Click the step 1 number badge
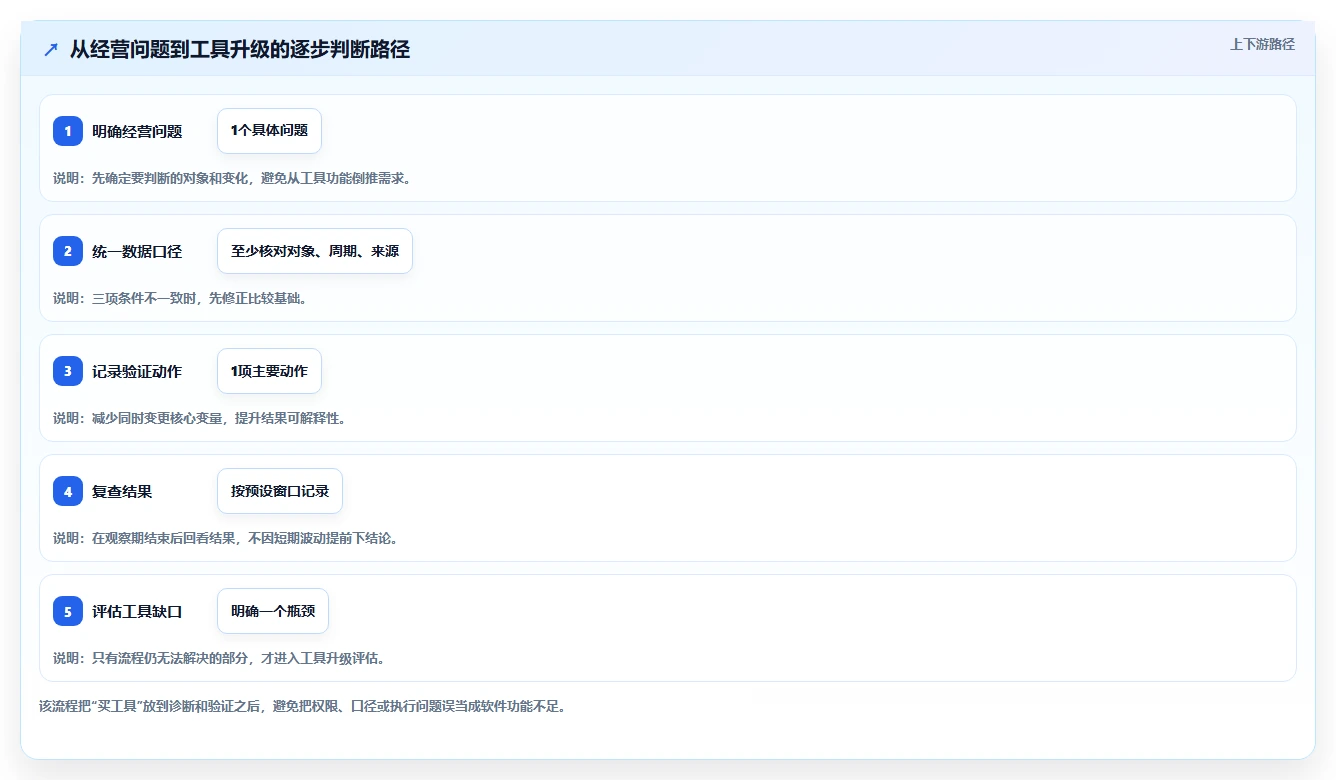Image resolution: width=1336 pixels, height=780 pixels. (68, 131)
